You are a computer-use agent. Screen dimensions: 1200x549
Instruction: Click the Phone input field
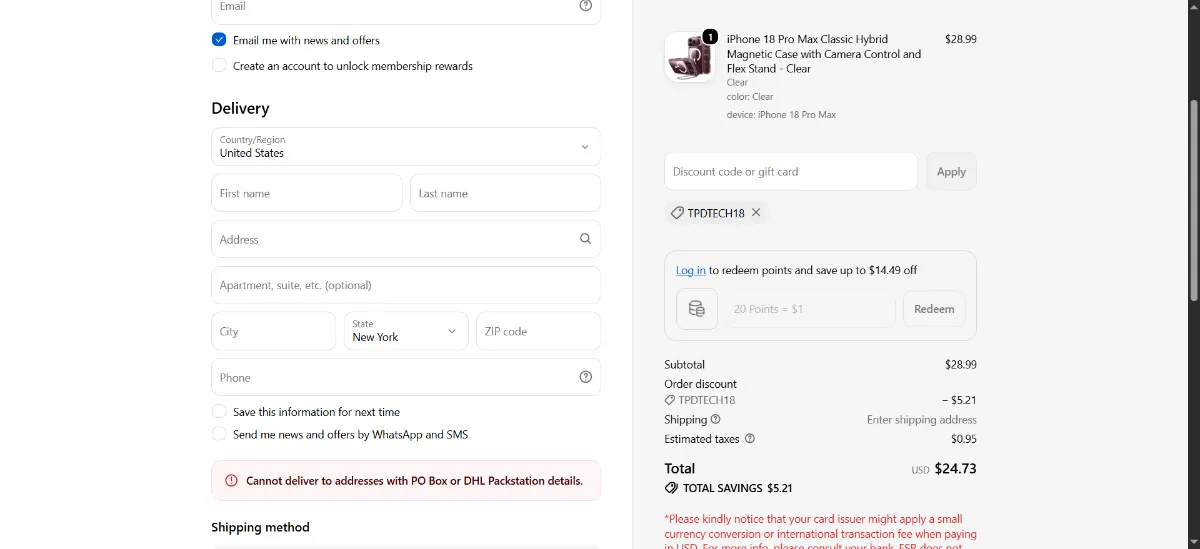pos(406,377)
